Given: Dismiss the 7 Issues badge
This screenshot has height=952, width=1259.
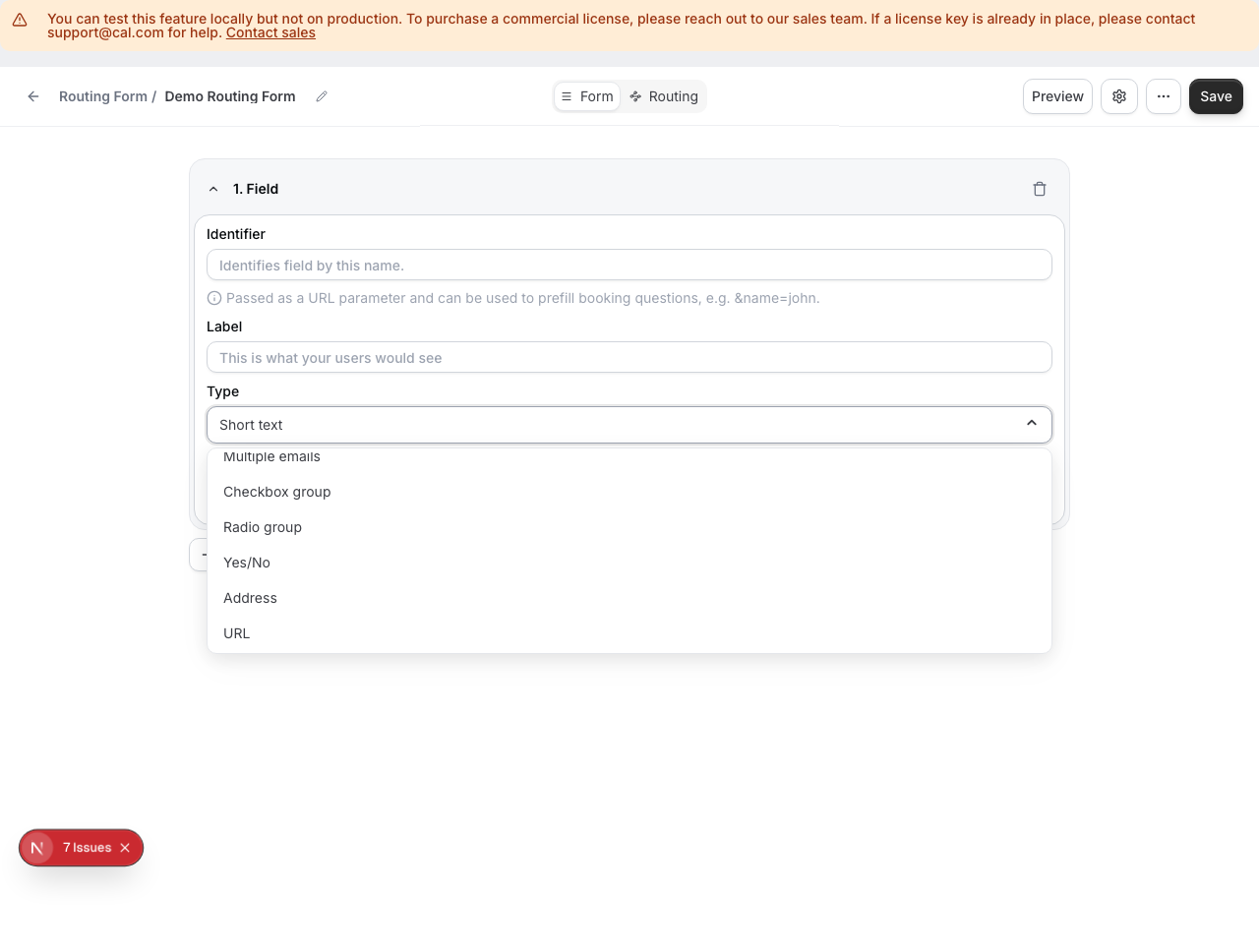Looking at the screenshot, I should 125,848.
